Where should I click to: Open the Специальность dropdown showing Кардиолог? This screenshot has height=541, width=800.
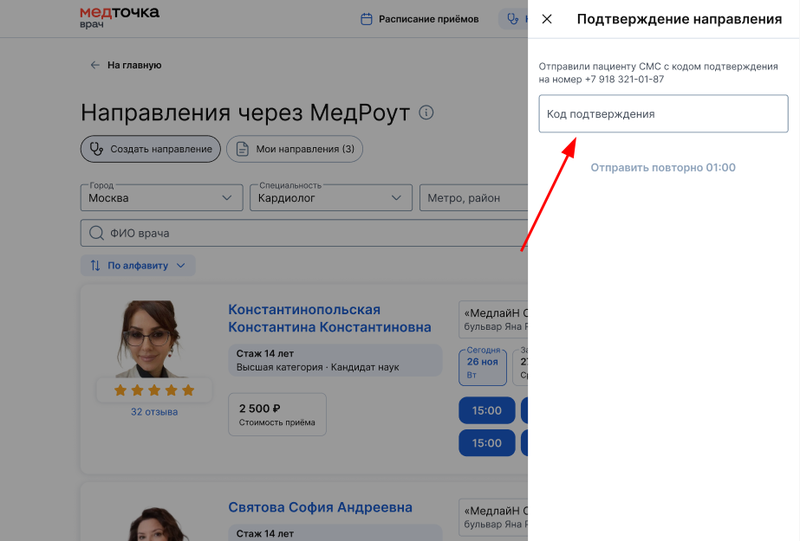331,198
